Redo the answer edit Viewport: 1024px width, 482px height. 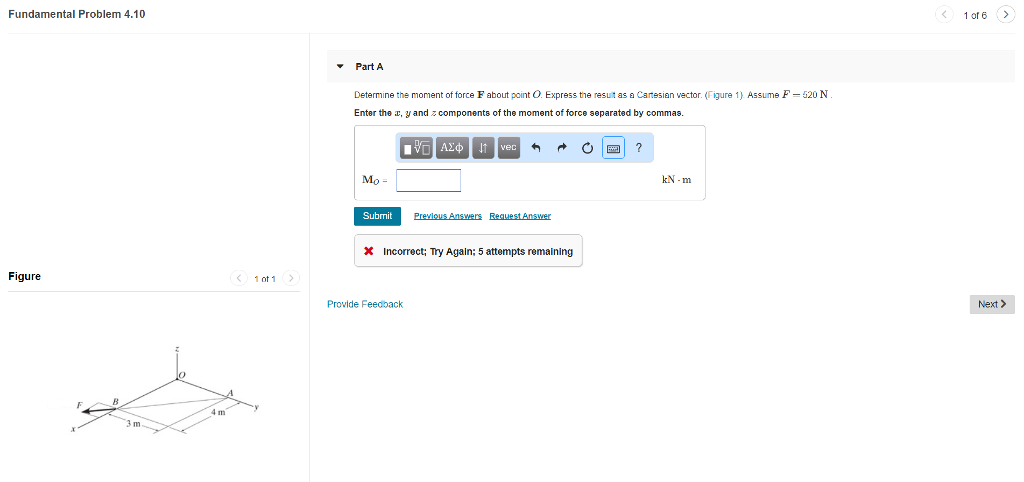click(561, 148)
